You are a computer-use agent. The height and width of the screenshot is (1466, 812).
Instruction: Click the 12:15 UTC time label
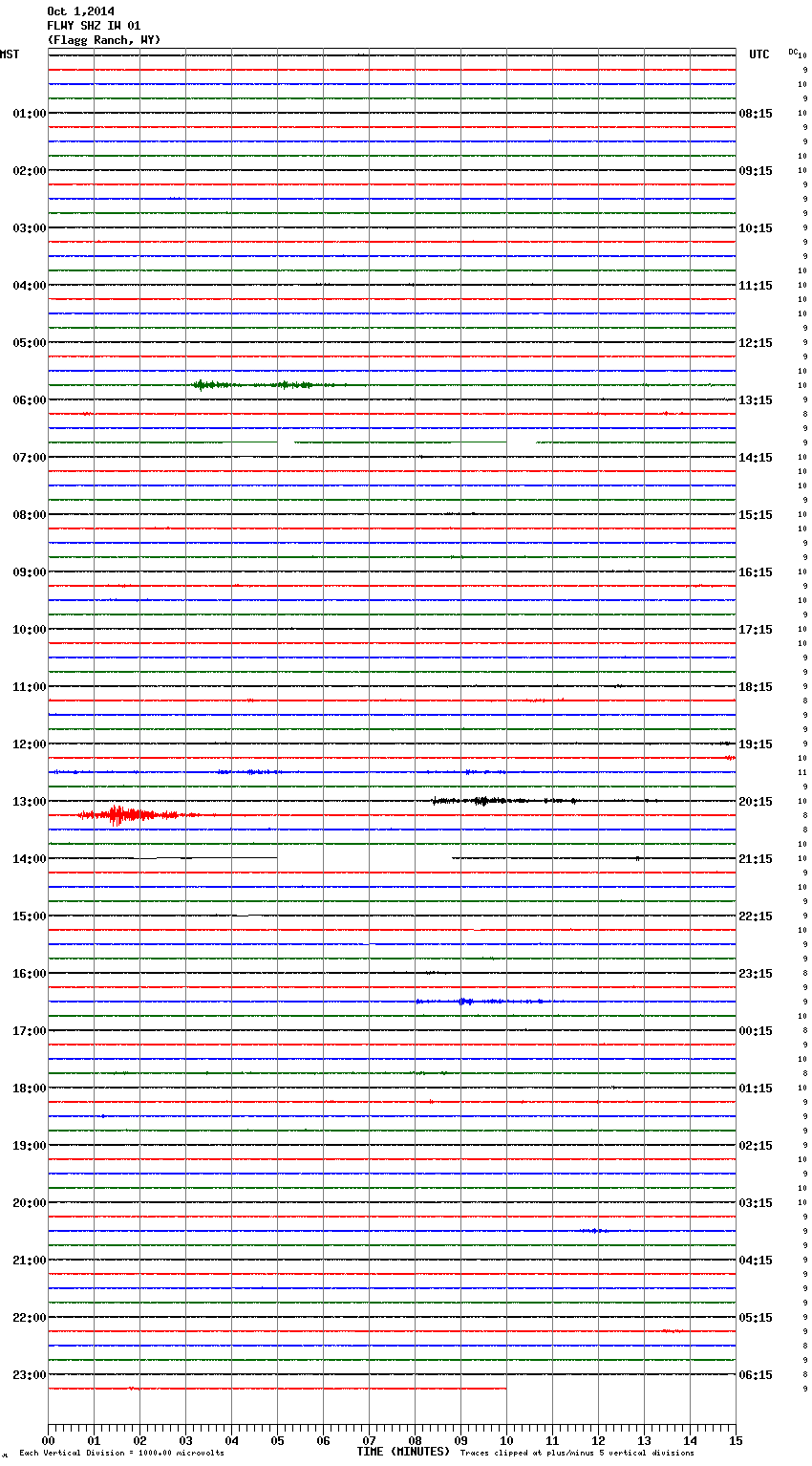[x=756, y=343]
